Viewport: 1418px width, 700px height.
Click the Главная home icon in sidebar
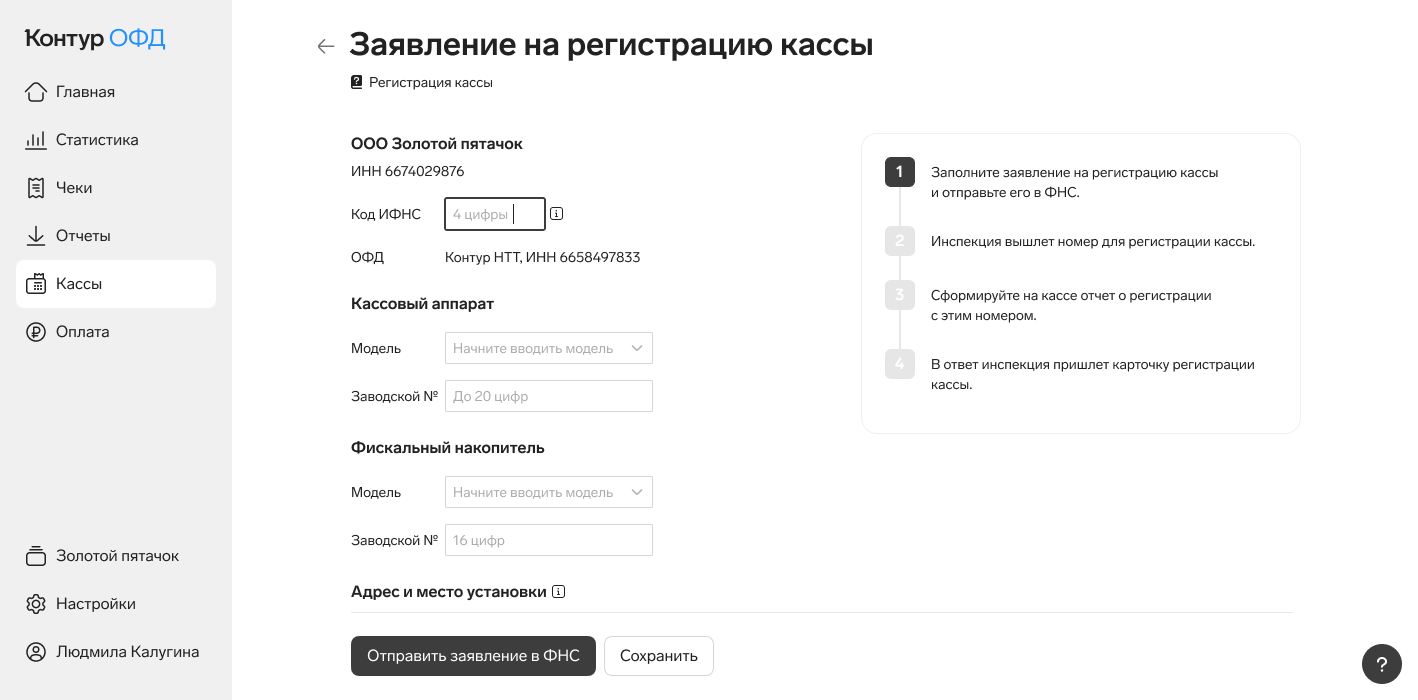click(x=36, y=92)
